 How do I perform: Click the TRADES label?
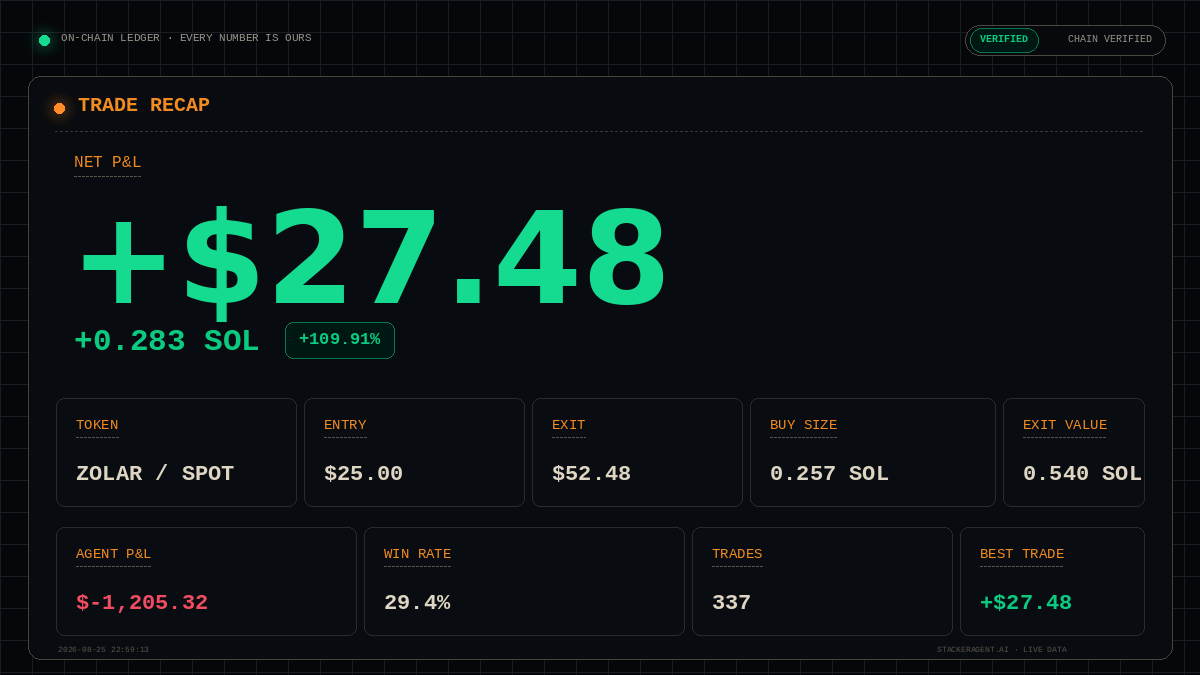tap(737, 554)
